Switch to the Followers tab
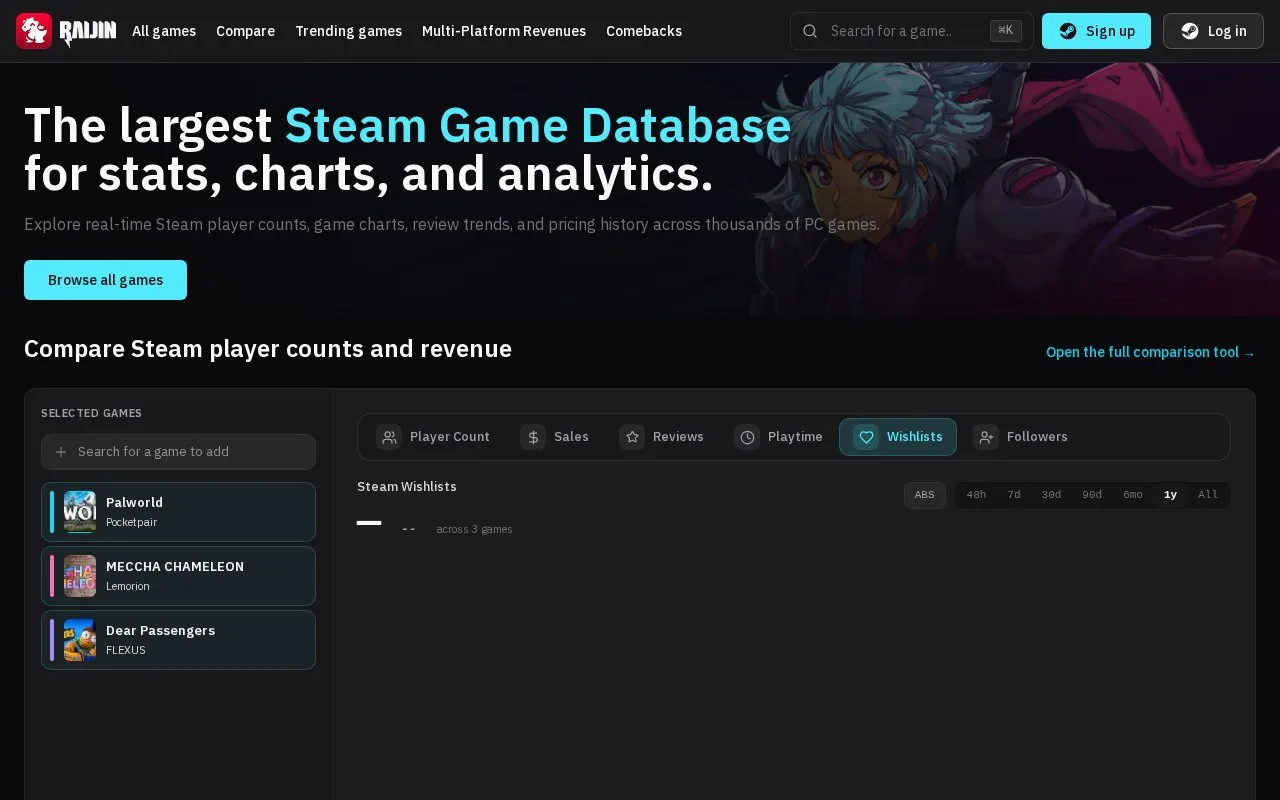The height and width of the screenshot is (800, 1280). coord(1021,437)
